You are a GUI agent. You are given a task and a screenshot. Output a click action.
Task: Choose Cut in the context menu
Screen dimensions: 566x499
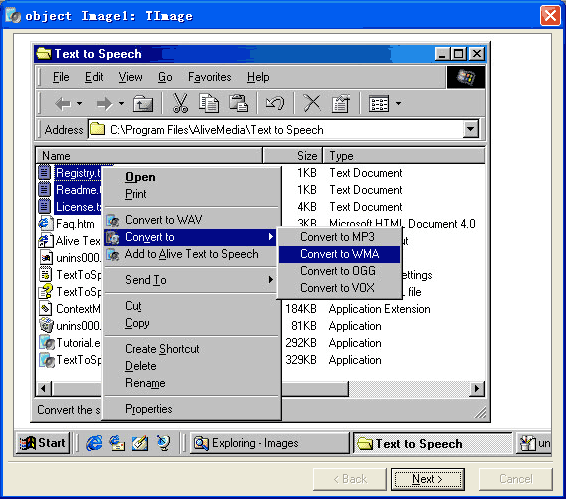(192, 306)
